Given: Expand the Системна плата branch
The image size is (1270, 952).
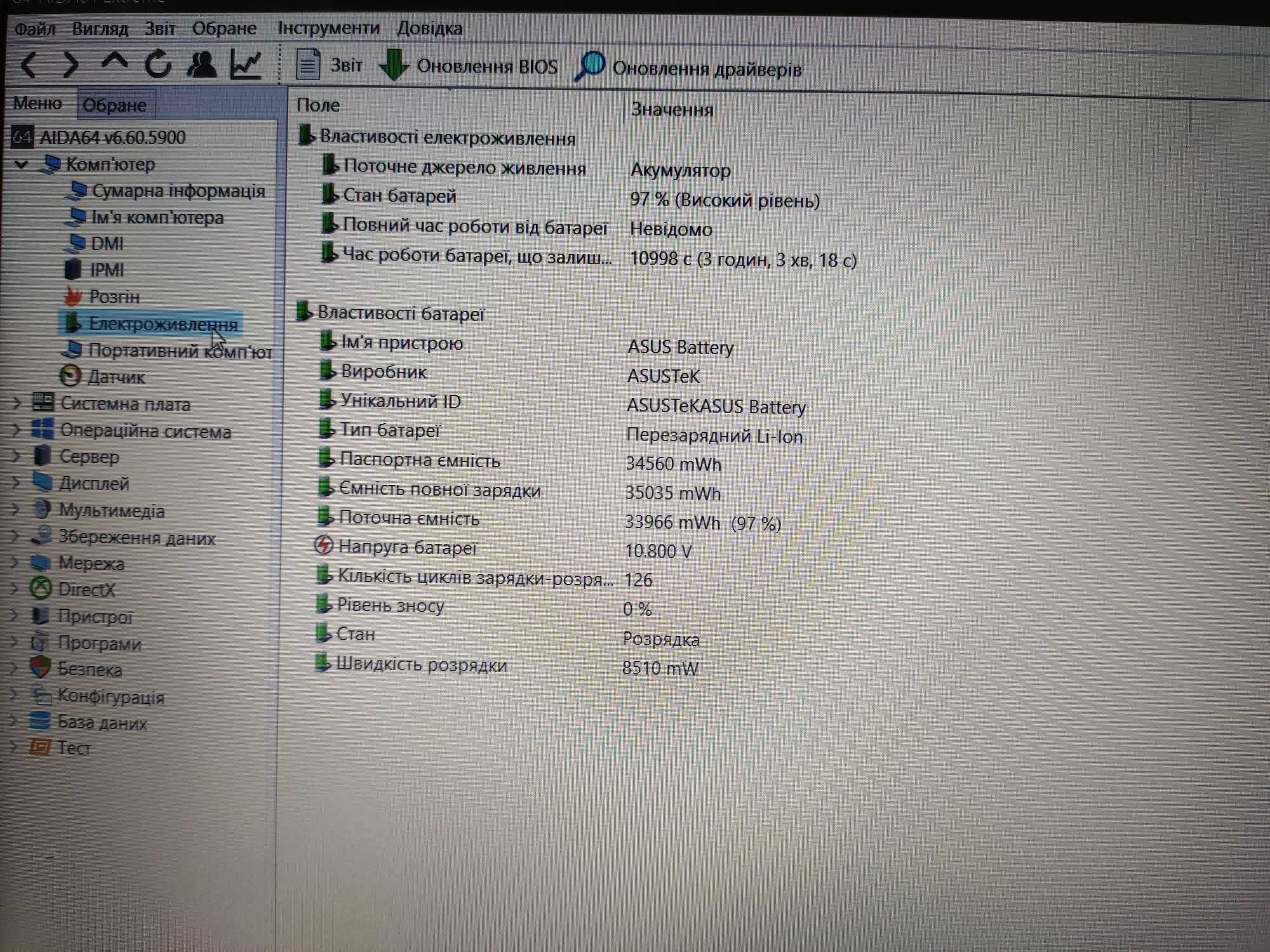Looking at the screenshot, I should tap(17, 403).
